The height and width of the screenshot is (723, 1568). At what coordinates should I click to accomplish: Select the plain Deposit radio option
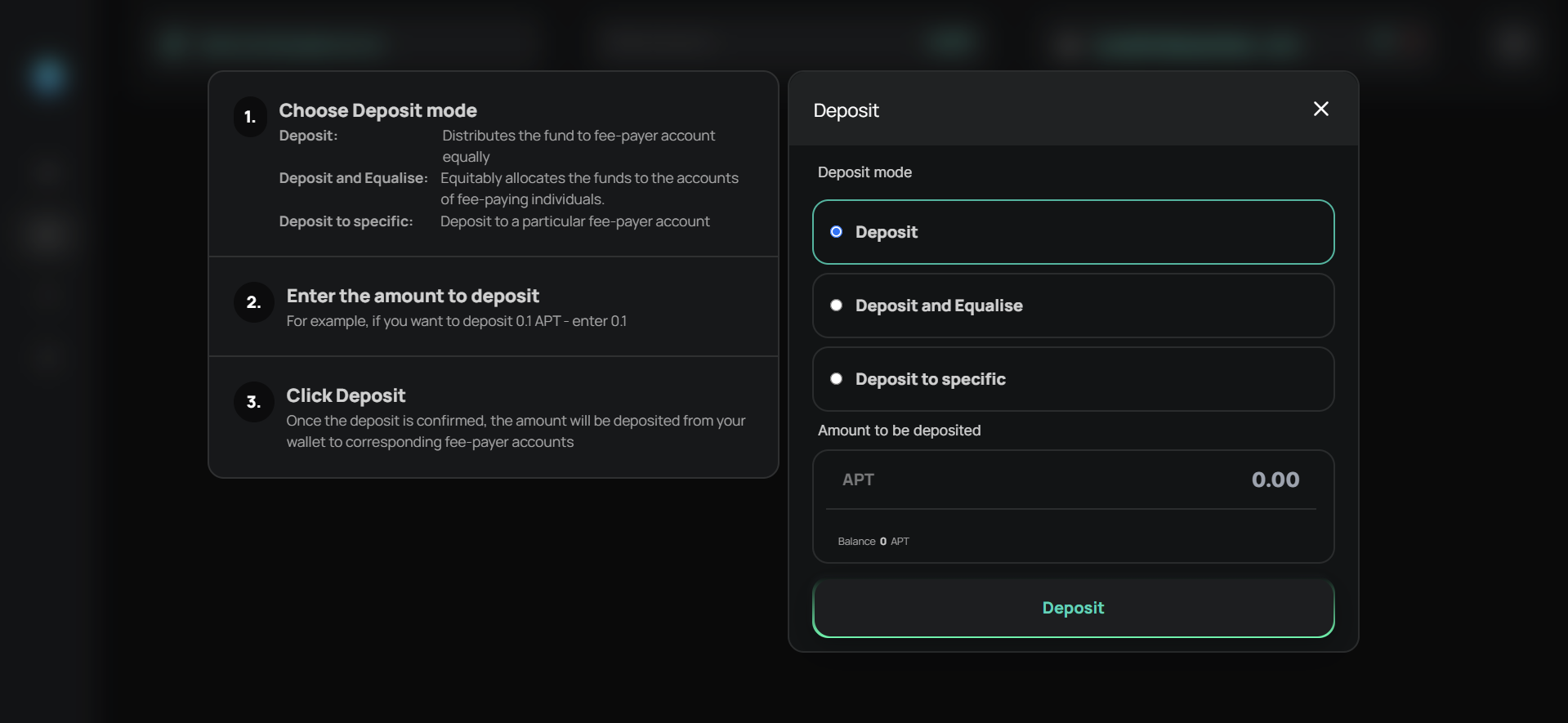[x=837, y=232]
